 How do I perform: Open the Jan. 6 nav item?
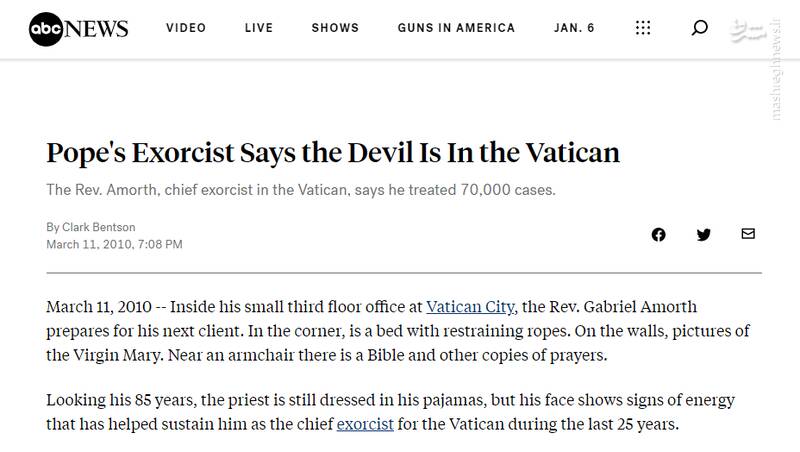tap(574, 28)
